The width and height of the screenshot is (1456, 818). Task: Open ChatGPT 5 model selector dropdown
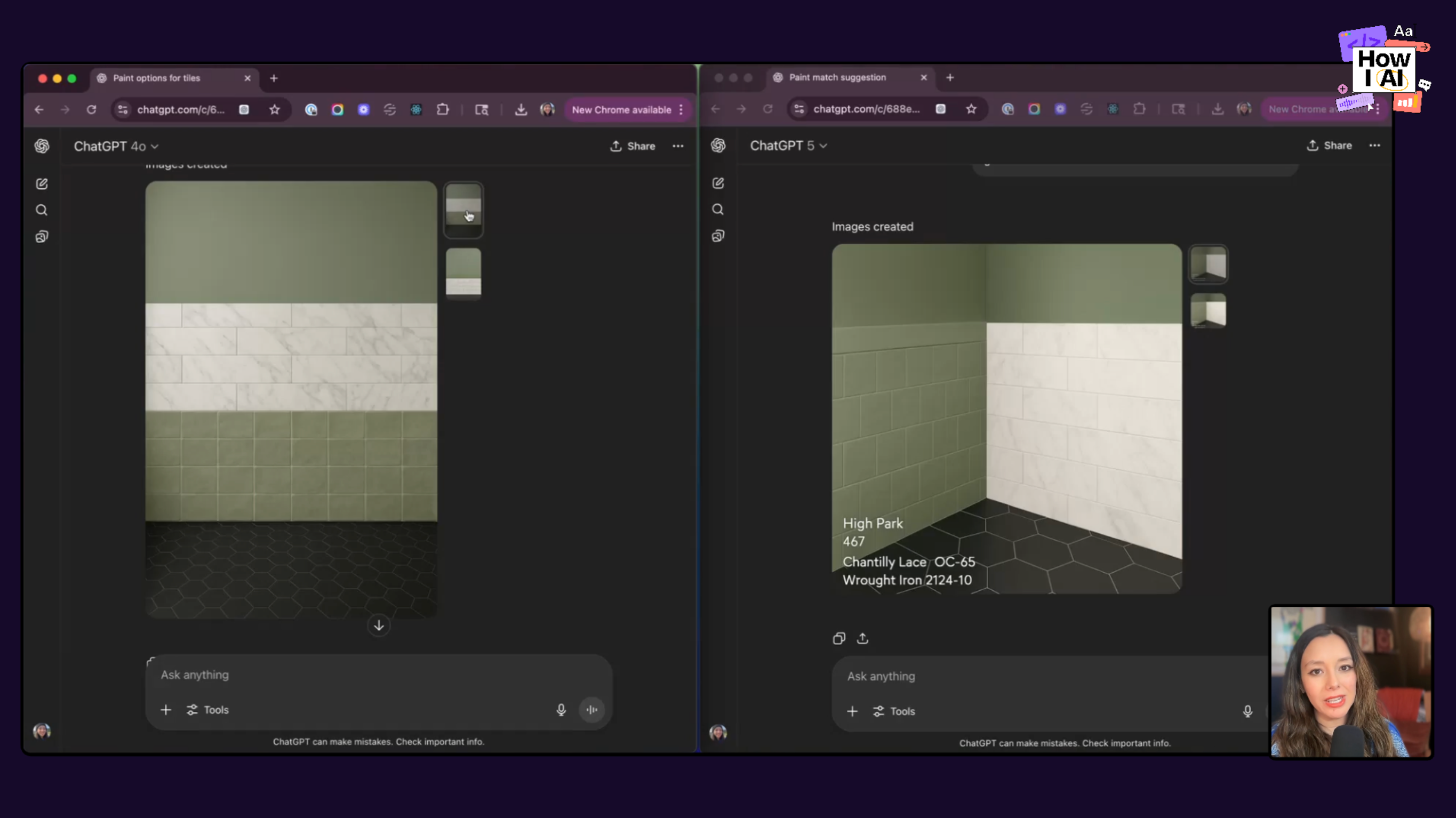click(788, 146)
